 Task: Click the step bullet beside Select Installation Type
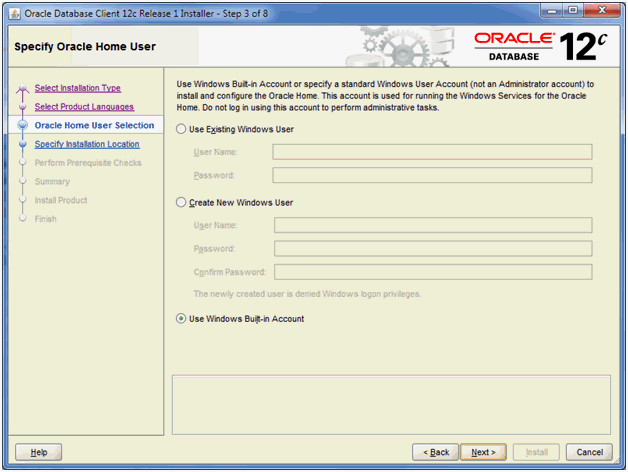pos(23,88)
